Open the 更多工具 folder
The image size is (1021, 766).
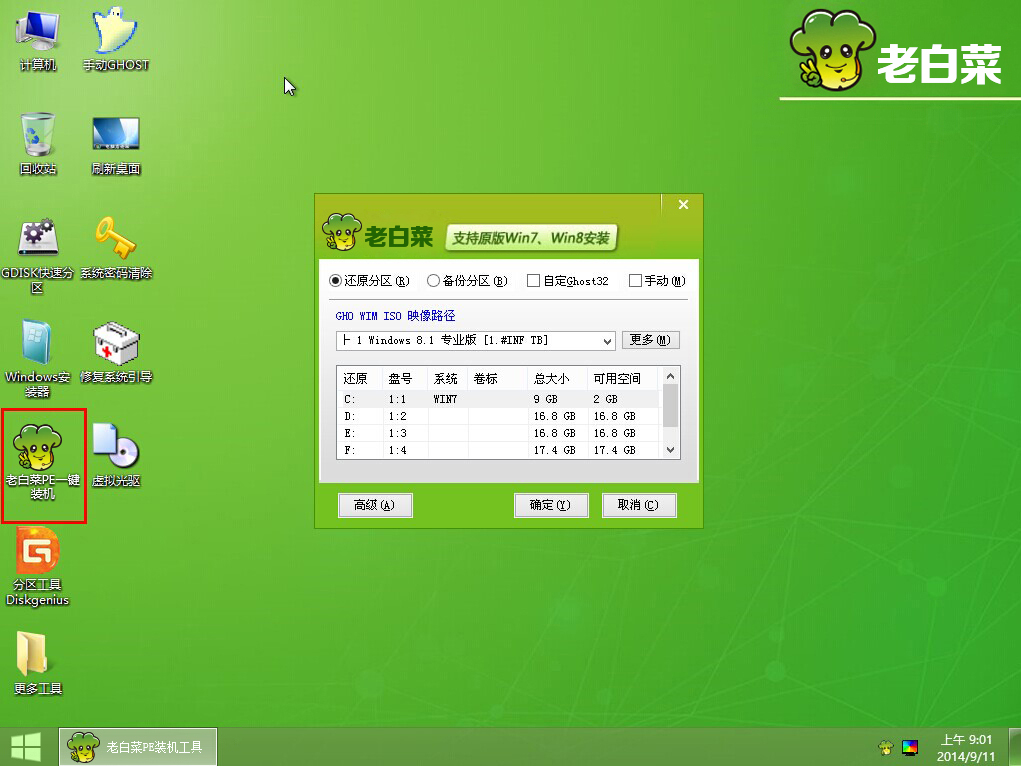[x=38, y=664]
